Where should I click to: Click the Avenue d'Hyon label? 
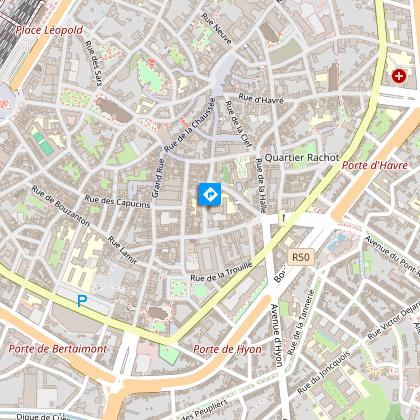277,335
